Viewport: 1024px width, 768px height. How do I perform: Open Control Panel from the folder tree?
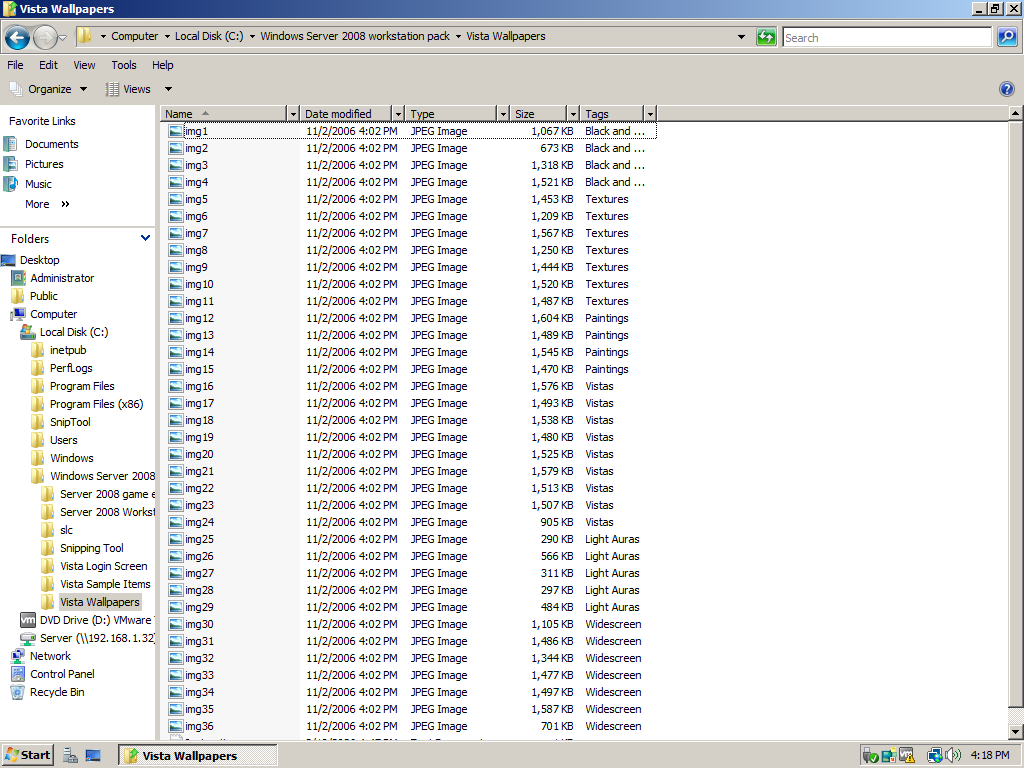[61, 674]
